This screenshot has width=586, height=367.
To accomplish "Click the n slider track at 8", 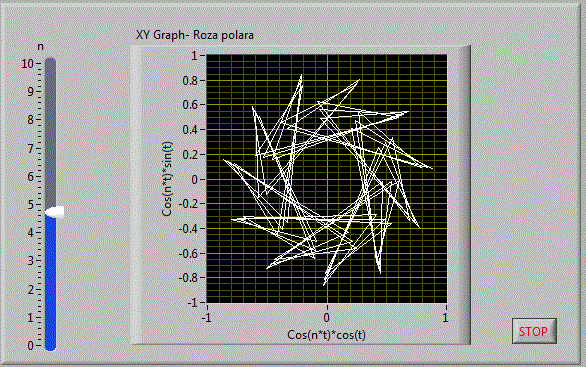I will pyautogui.click(x=50, y=120).
